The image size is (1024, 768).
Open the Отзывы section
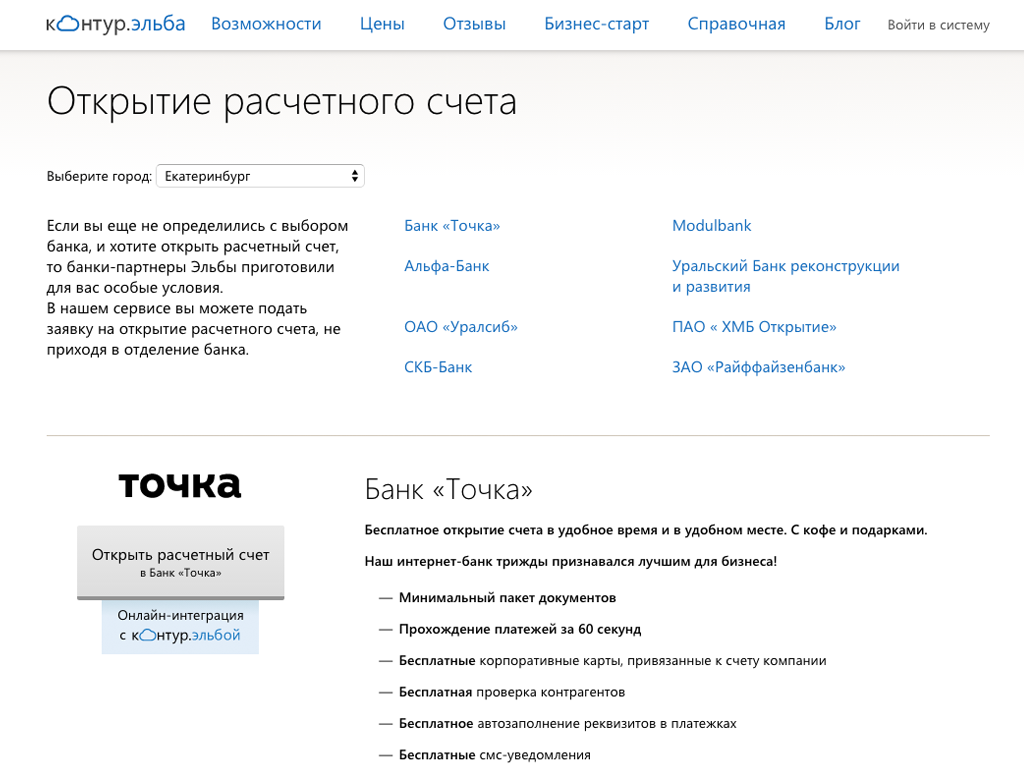(474, 24)
